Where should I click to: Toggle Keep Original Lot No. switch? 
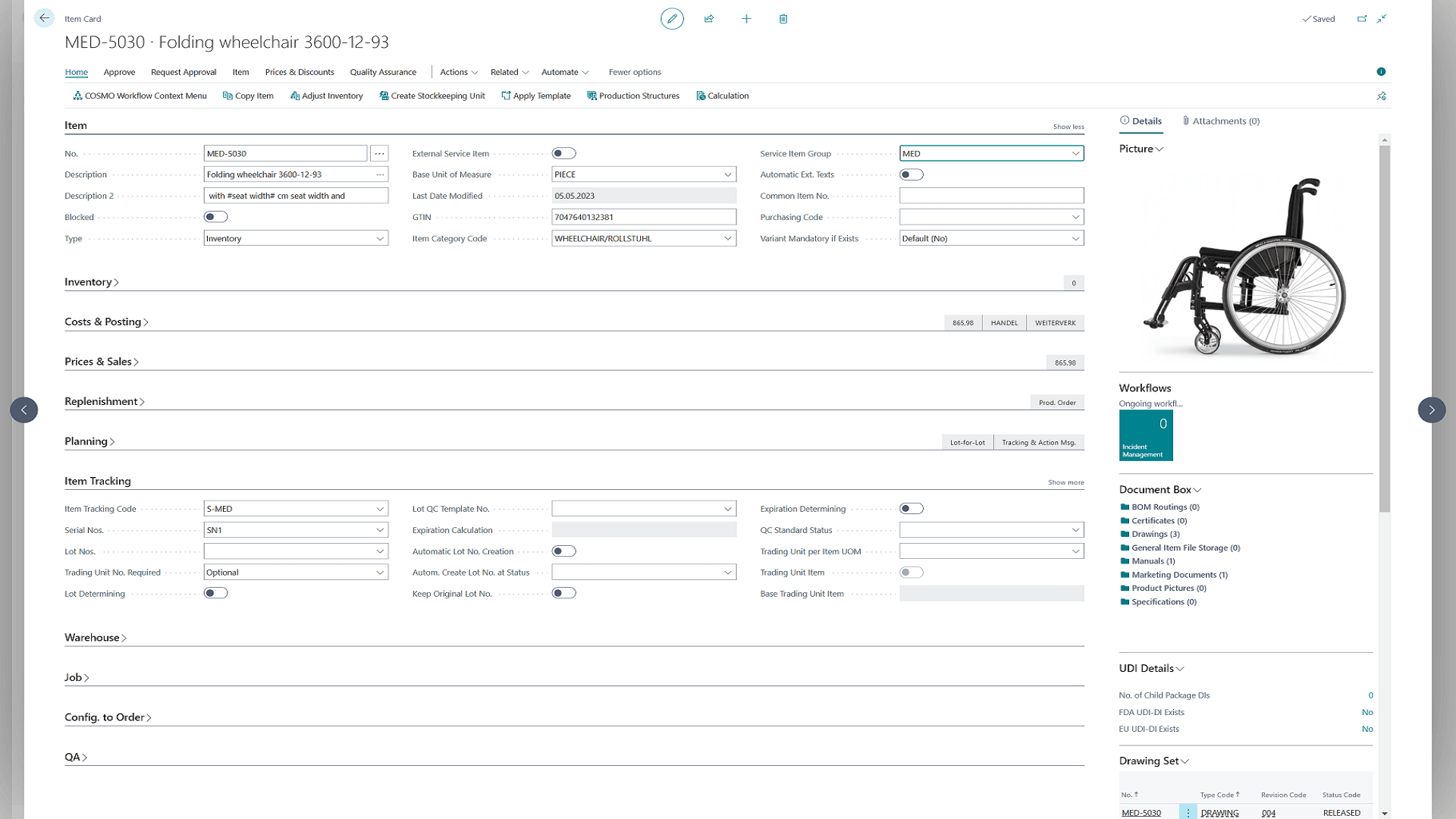564,593
